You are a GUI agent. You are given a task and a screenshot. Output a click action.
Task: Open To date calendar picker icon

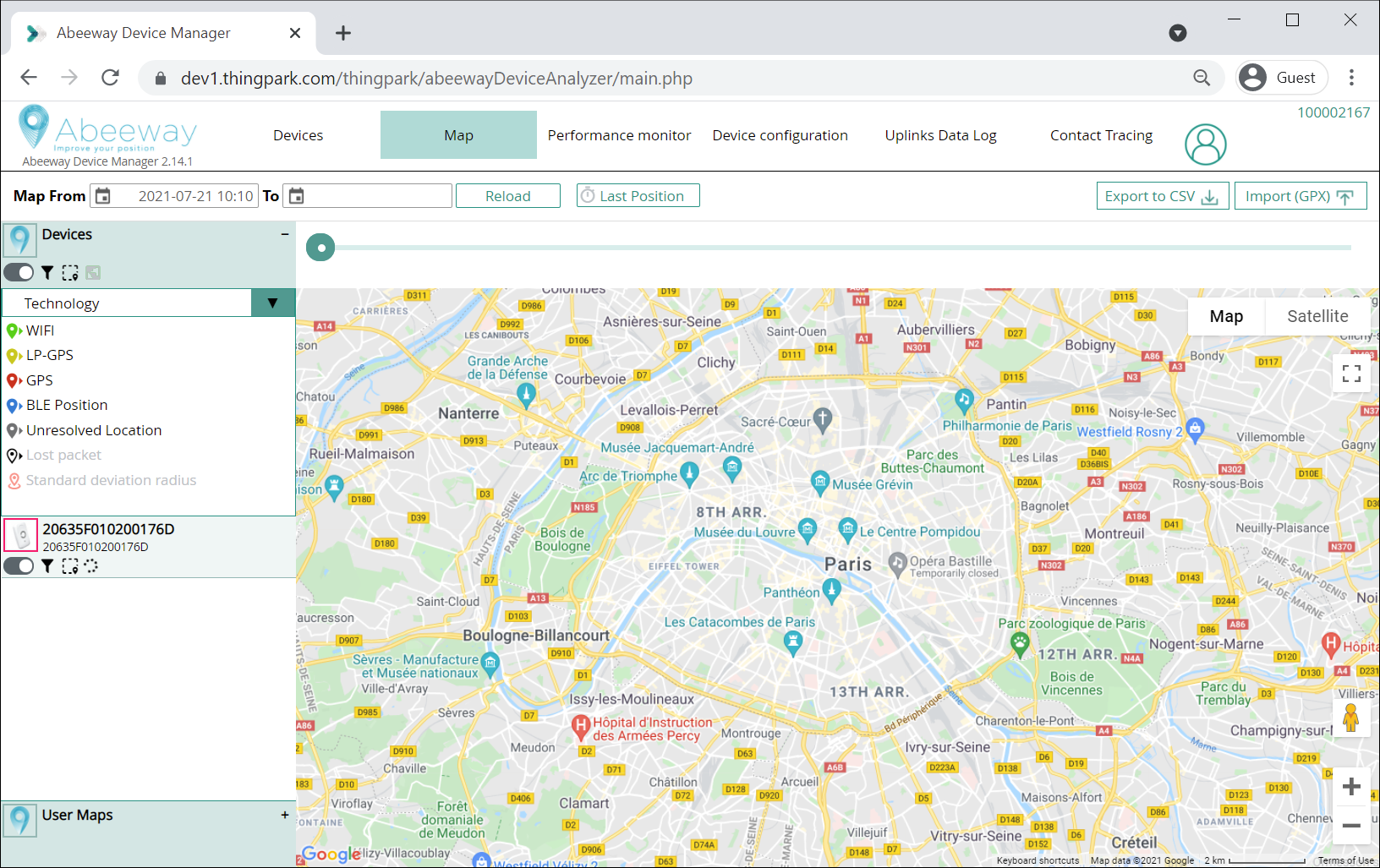click(x=296, y=196)
